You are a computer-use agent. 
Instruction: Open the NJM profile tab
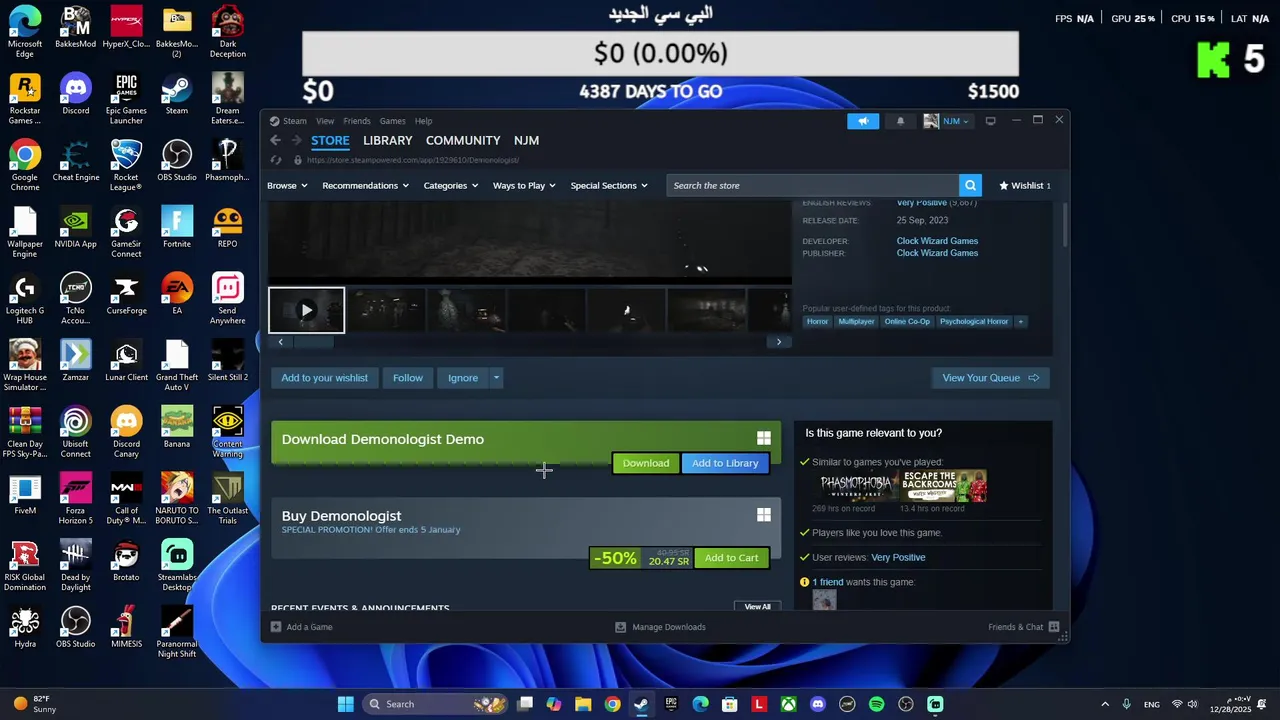coord(526,141)
